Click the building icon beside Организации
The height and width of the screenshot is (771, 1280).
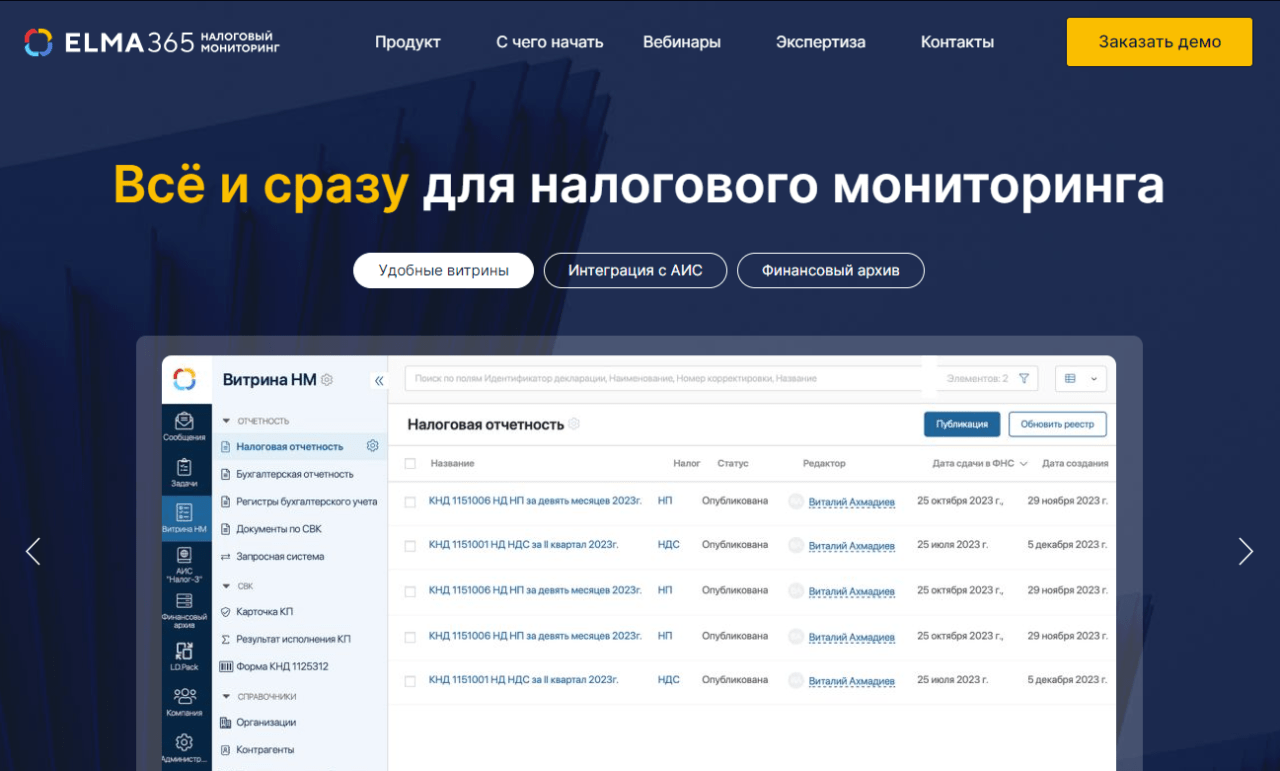[x=225, y=722]
